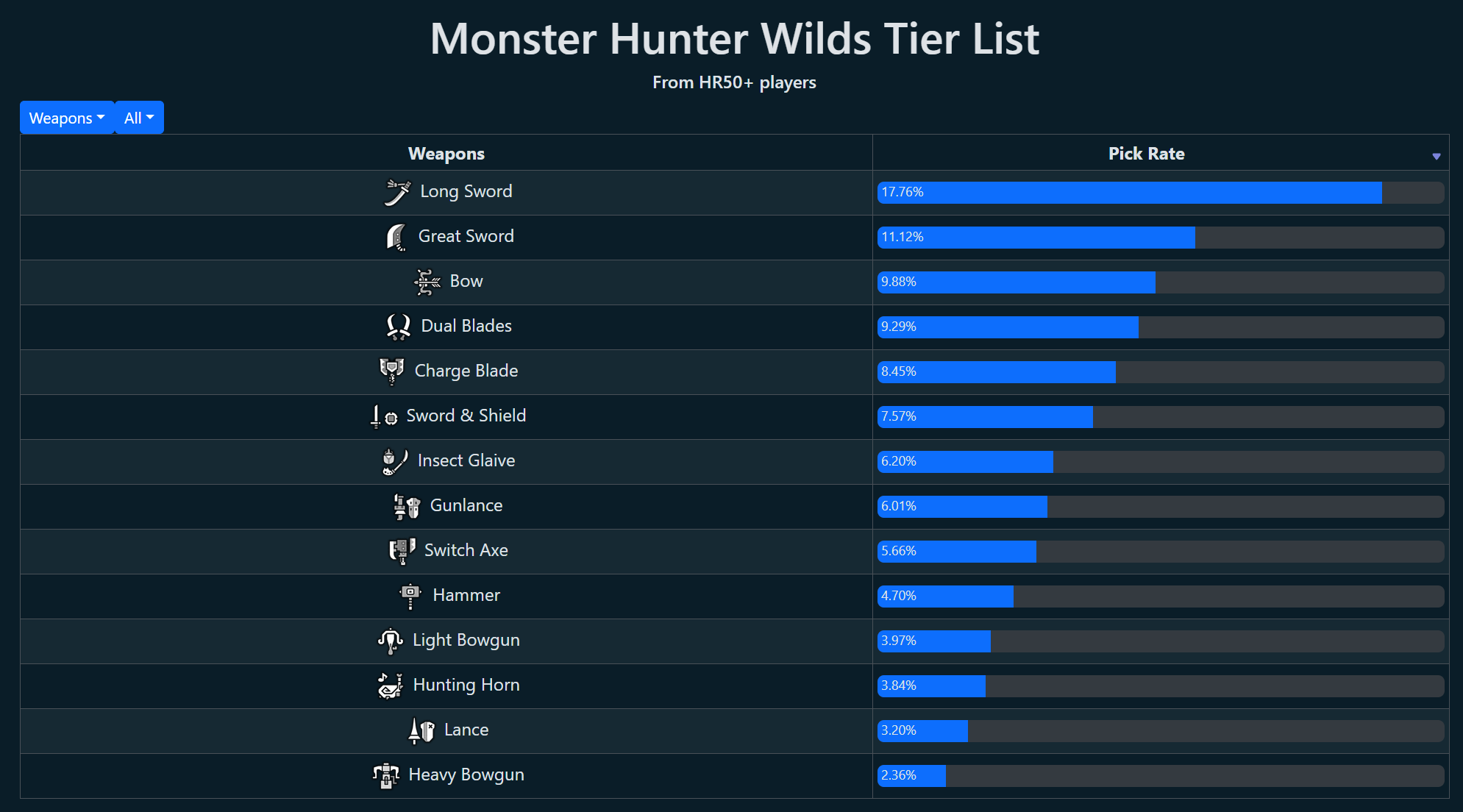Click the Insect Glaive weapon icon
Viewport: 1463px width, 812px height.
click(395, 462)
